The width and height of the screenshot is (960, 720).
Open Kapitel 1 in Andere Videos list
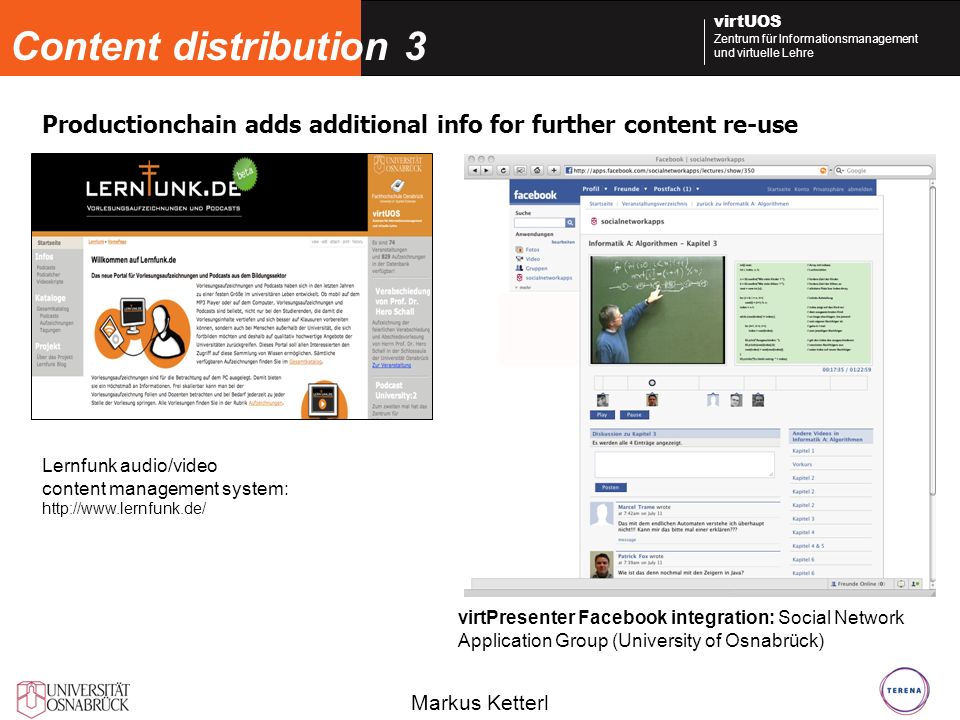803,451
